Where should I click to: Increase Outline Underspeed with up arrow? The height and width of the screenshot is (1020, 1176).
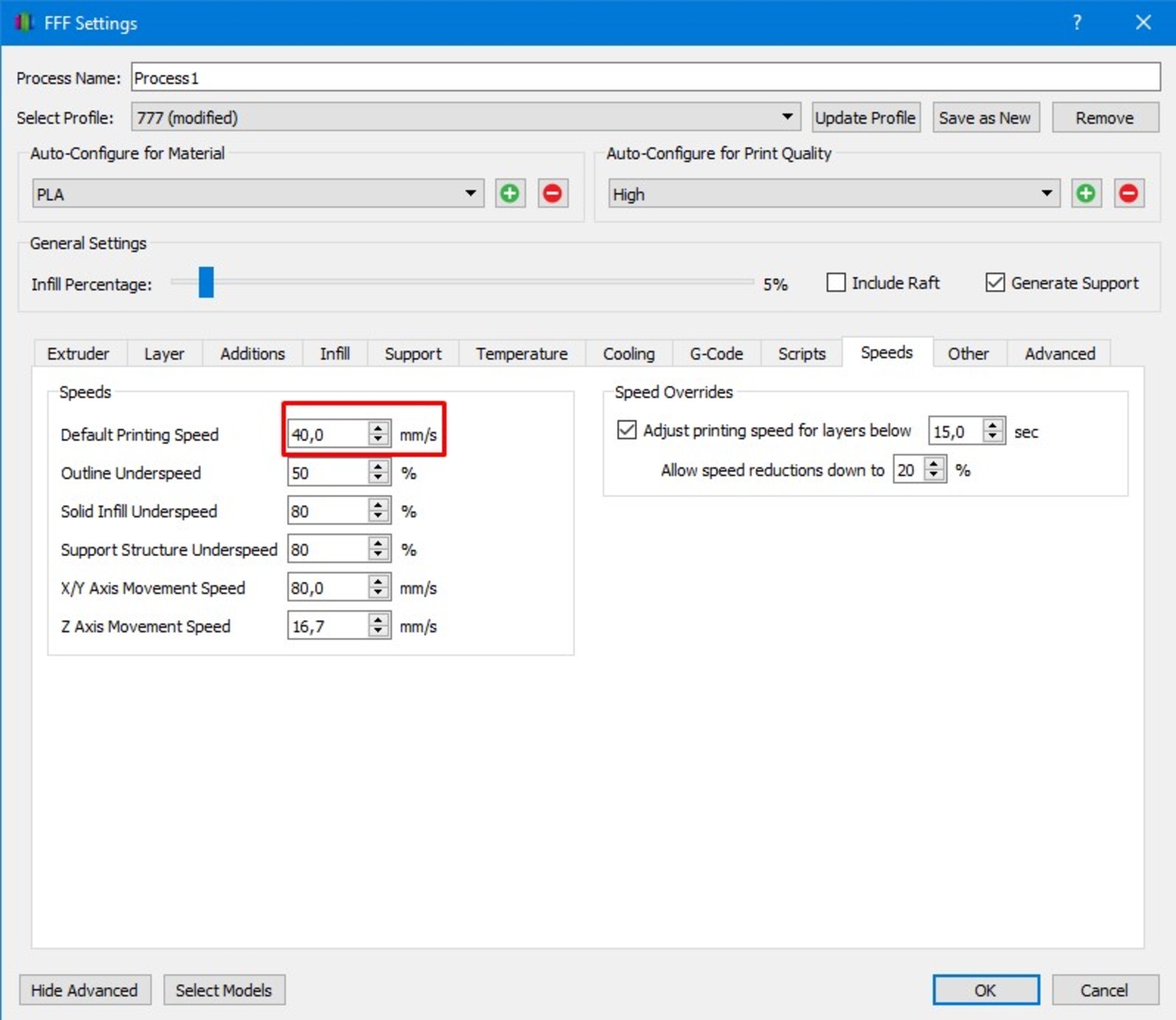[x=379, y=466]
